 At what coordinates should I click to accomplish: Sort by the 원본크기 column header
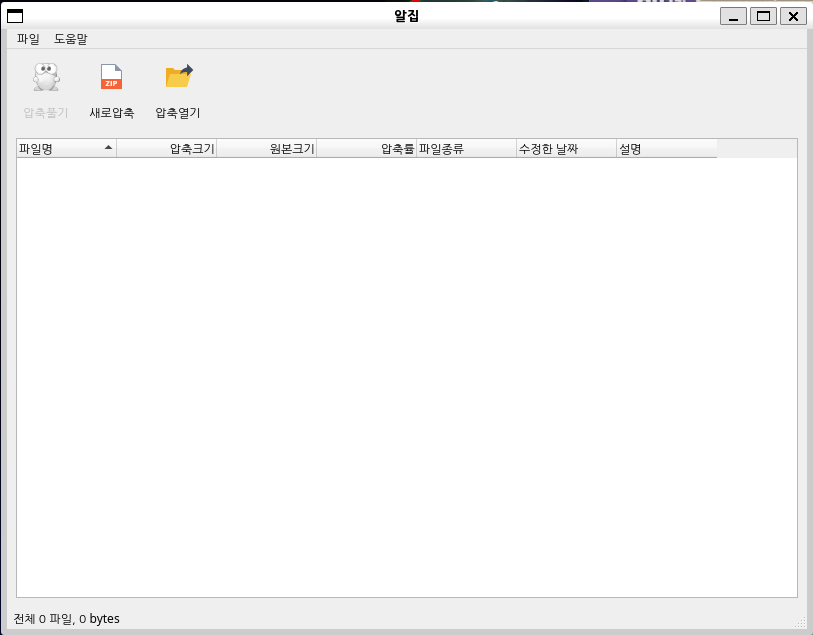tap(267, 149)
